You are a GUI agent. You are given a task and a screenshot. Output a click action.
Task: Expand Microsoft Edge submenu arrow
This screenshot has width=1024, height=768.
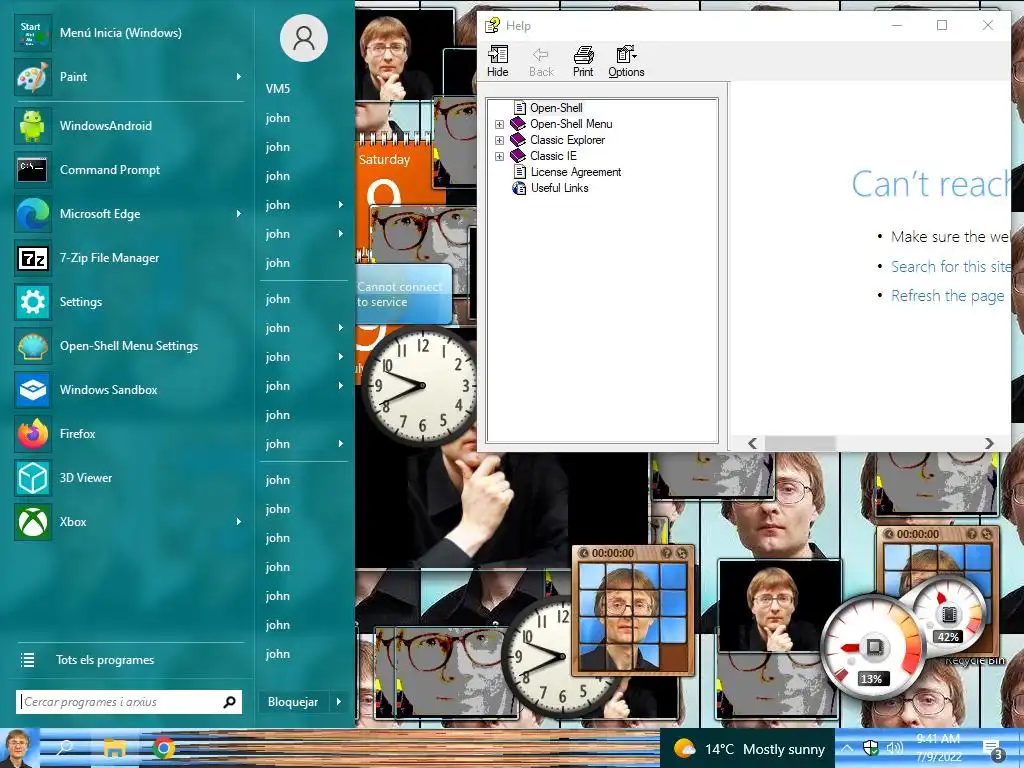click(x=239, y=214)
